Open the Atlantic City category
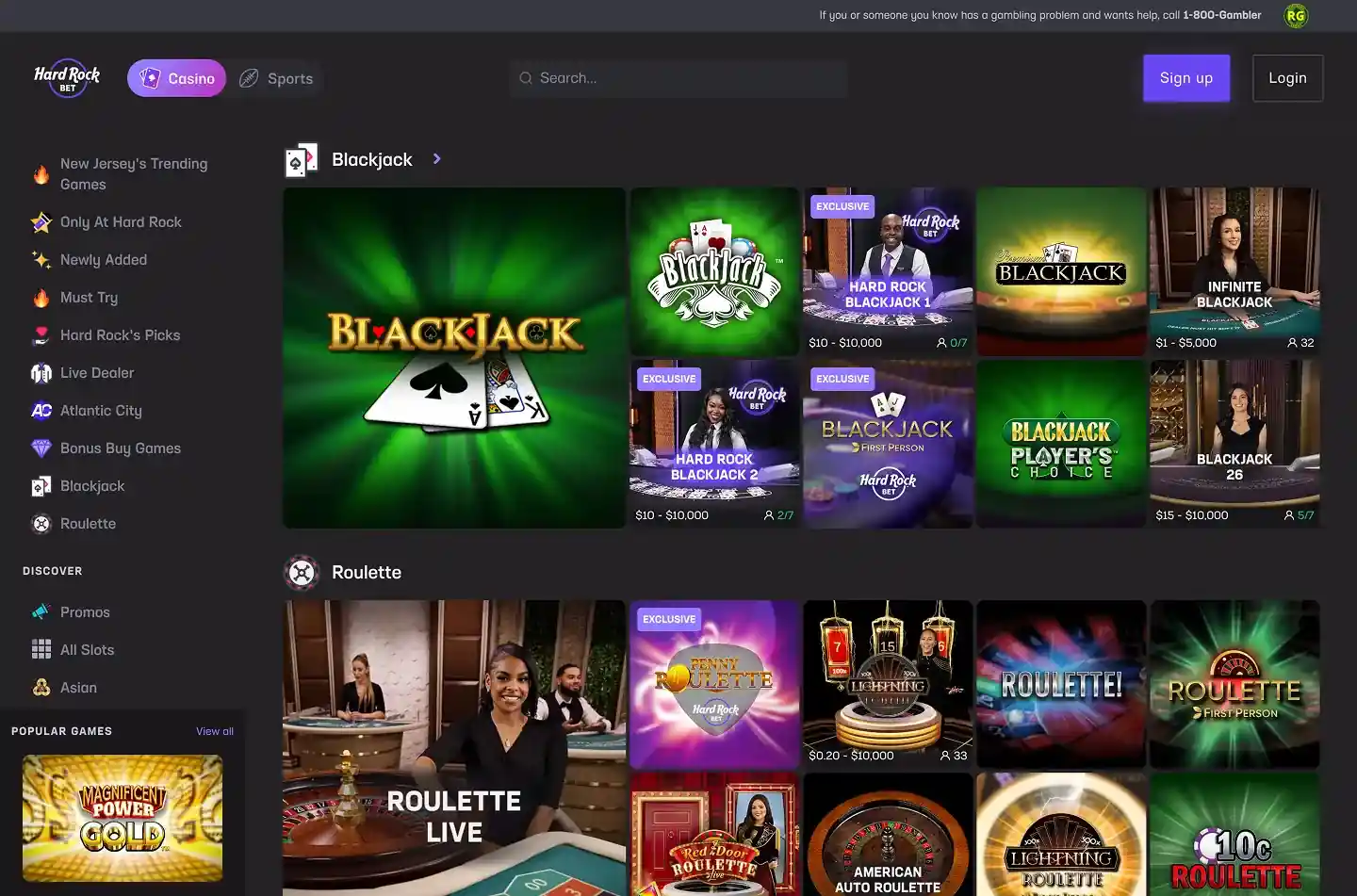Image resolution: width=1357 pixels, height=896 pixels. click(101, 410)
